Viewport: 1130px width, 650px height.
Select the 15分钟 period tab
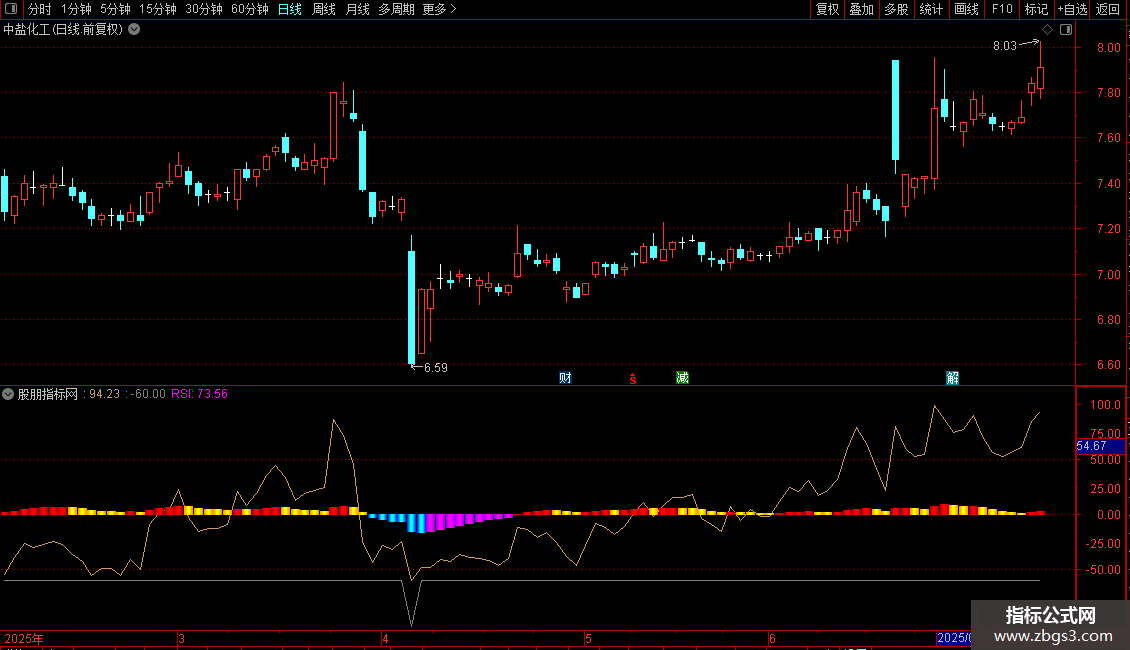[158, 9]
